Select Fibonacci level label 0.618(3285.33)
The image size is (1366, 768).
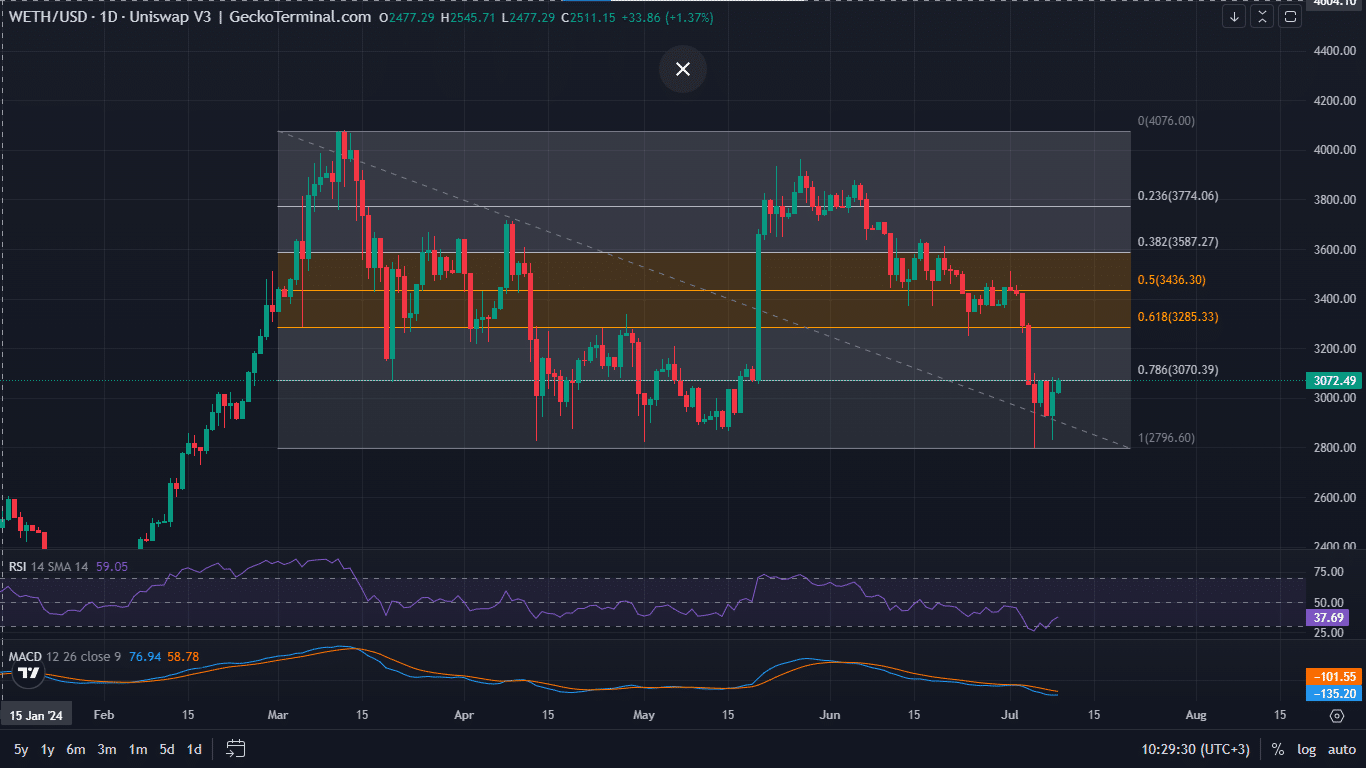(1178, 317)
